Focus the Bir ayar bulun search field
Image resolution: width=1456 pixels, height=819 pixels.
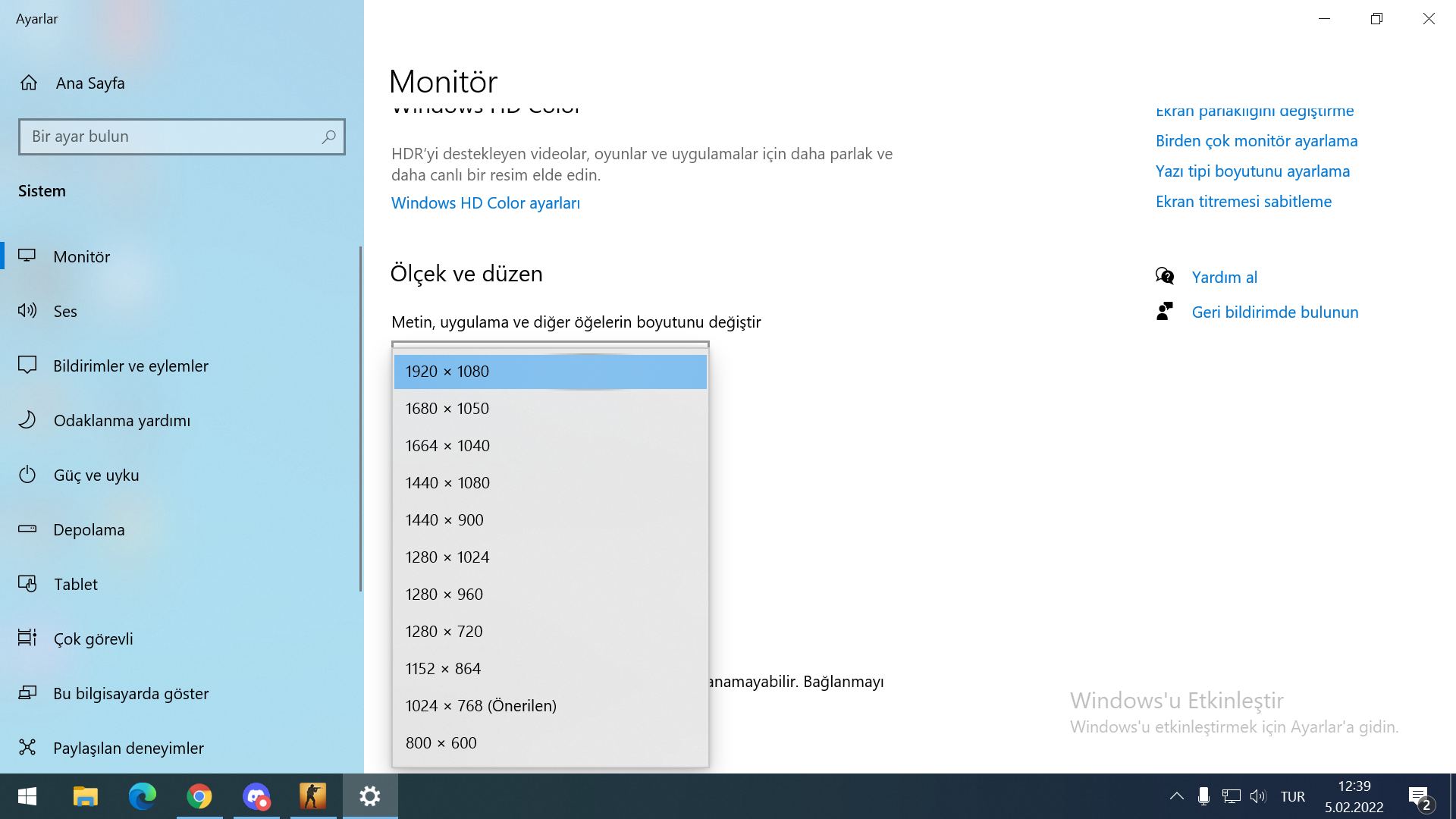[171, 137]
